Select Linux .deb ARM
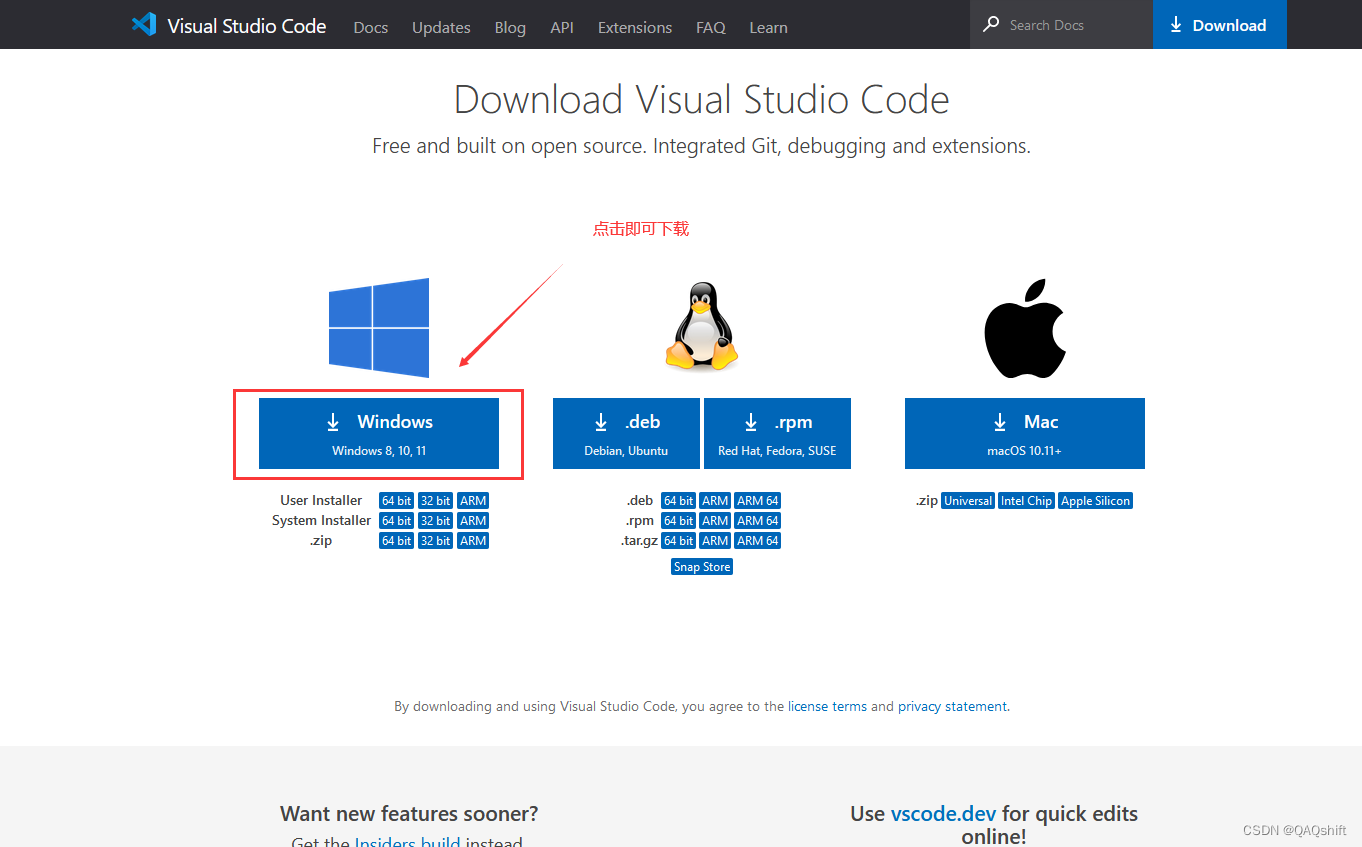 (715, 501)
